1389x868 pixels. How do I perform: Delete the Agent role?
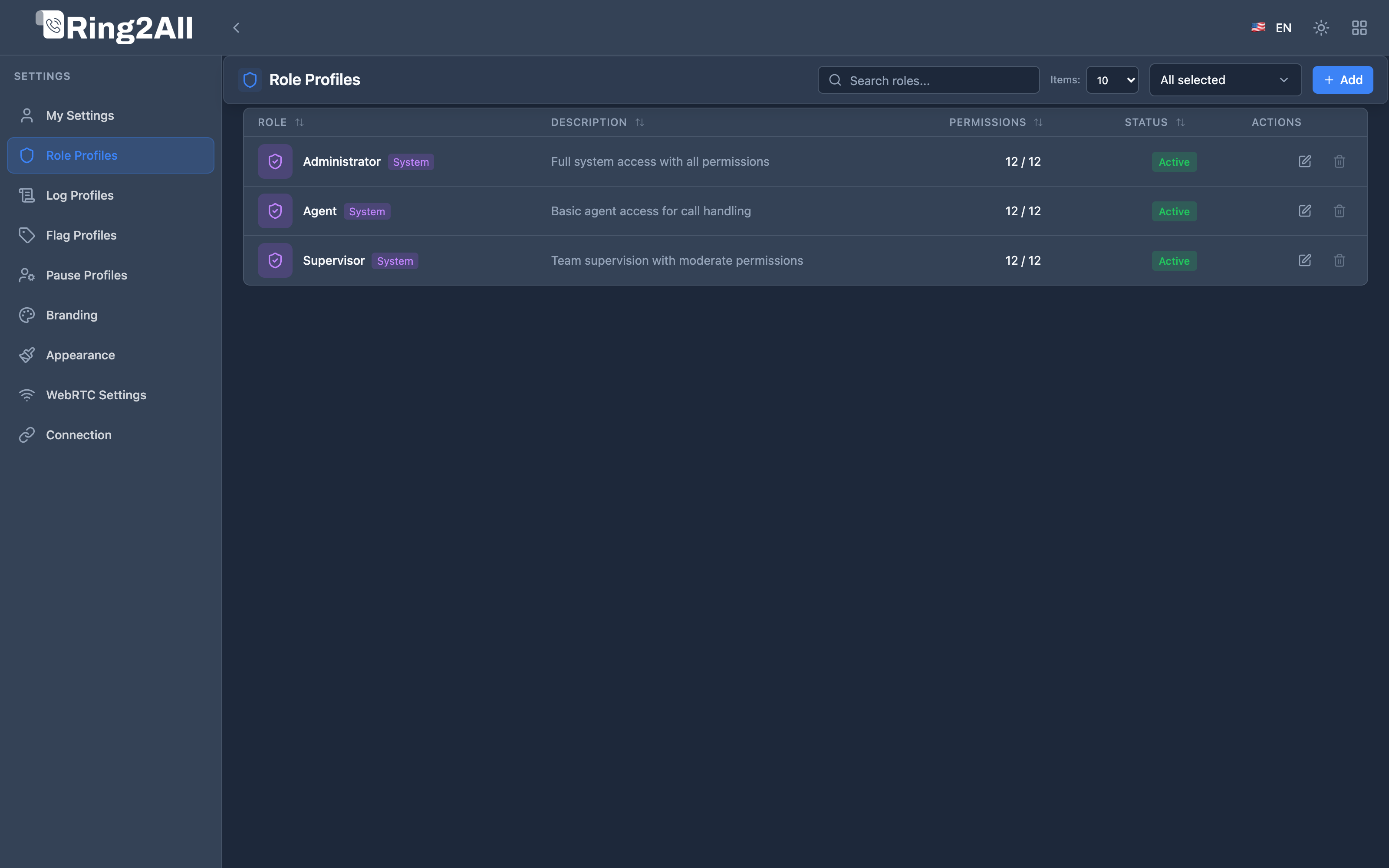click(1339, 210)
